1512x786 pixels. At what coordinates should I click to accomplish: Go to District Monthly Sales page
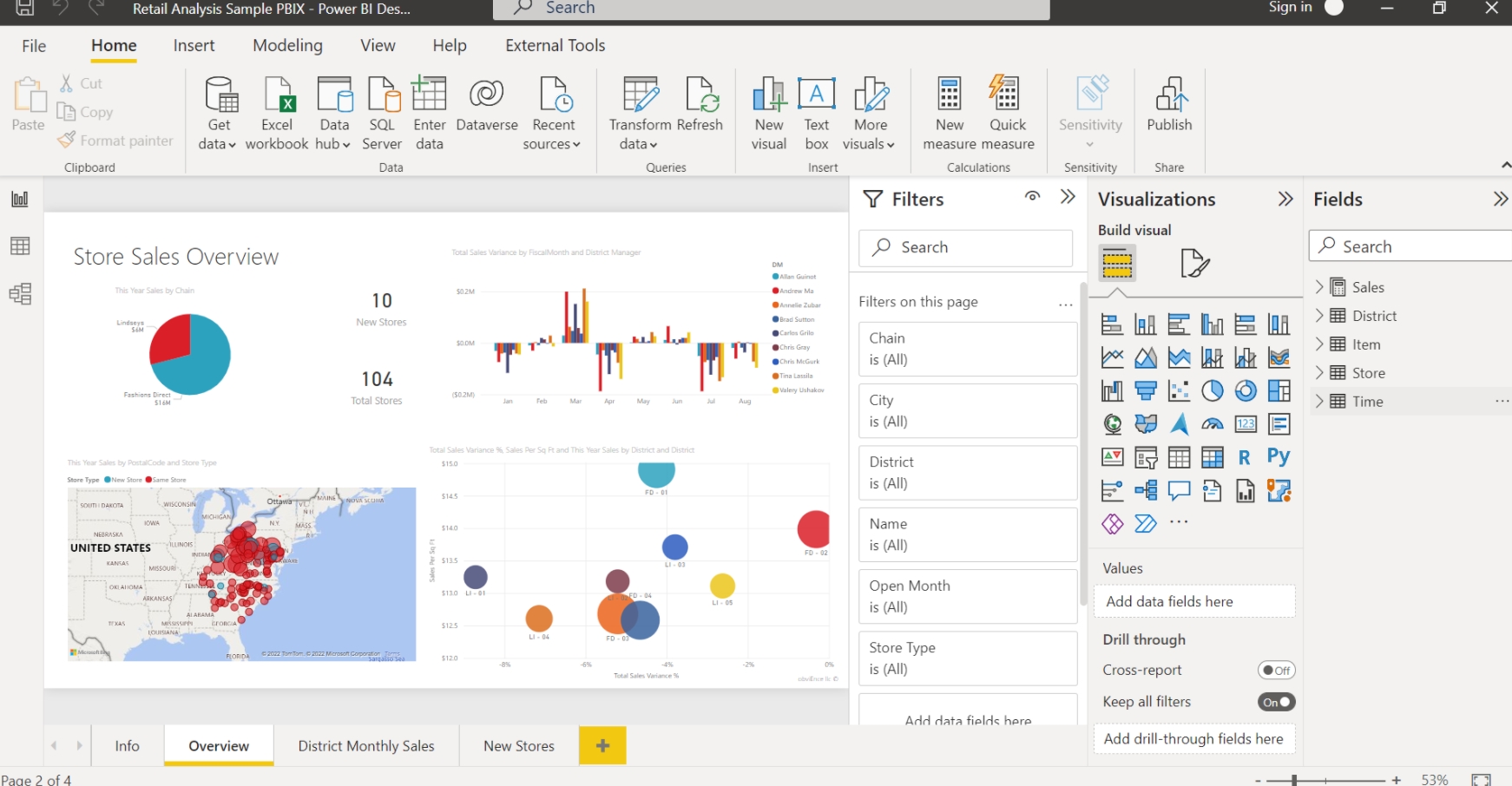point(366,746)
